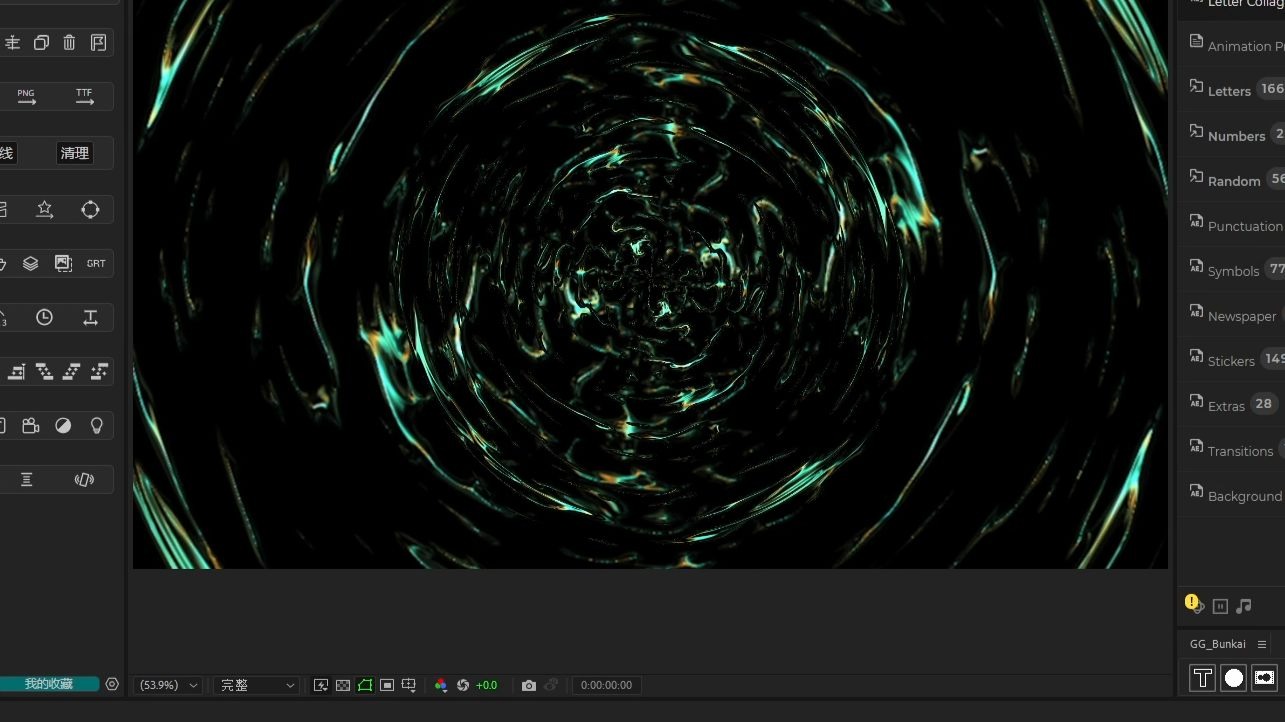Click the GG_Bunkai panel tab

click(x=1218, y=644)
